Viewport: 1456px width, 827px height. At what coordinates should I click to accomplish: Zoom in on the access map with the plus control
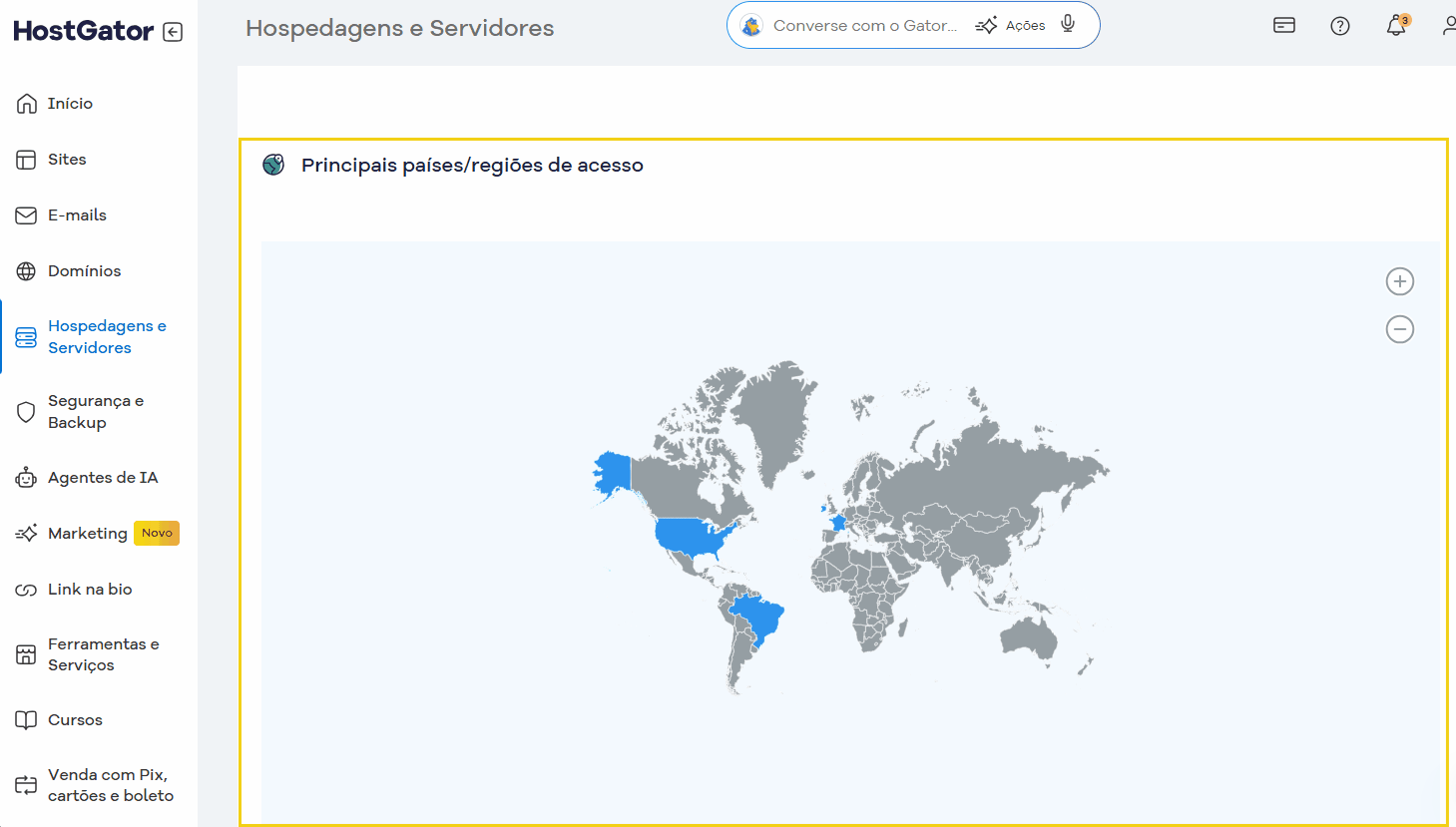1399,280
